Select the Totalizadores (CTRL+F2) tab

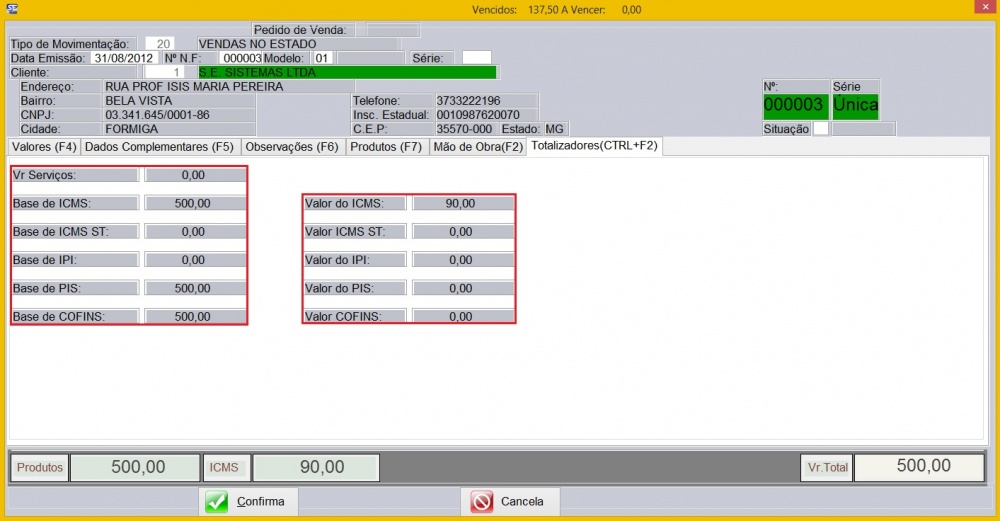point(594,146)
